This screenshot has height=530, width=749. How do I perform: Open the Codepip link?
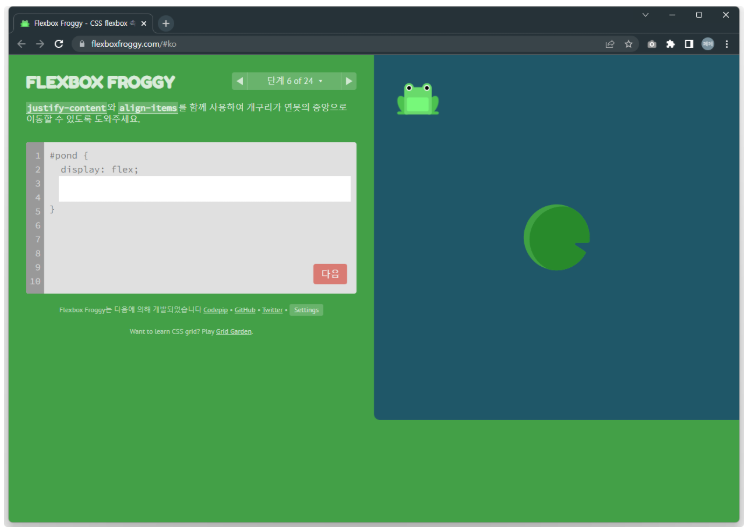(215, 310)
